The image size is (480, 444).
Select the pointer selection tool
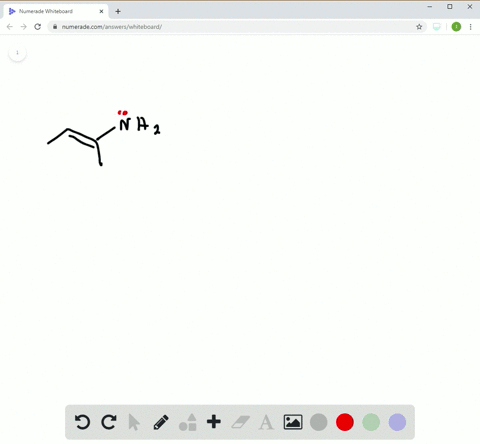(134, 422)
